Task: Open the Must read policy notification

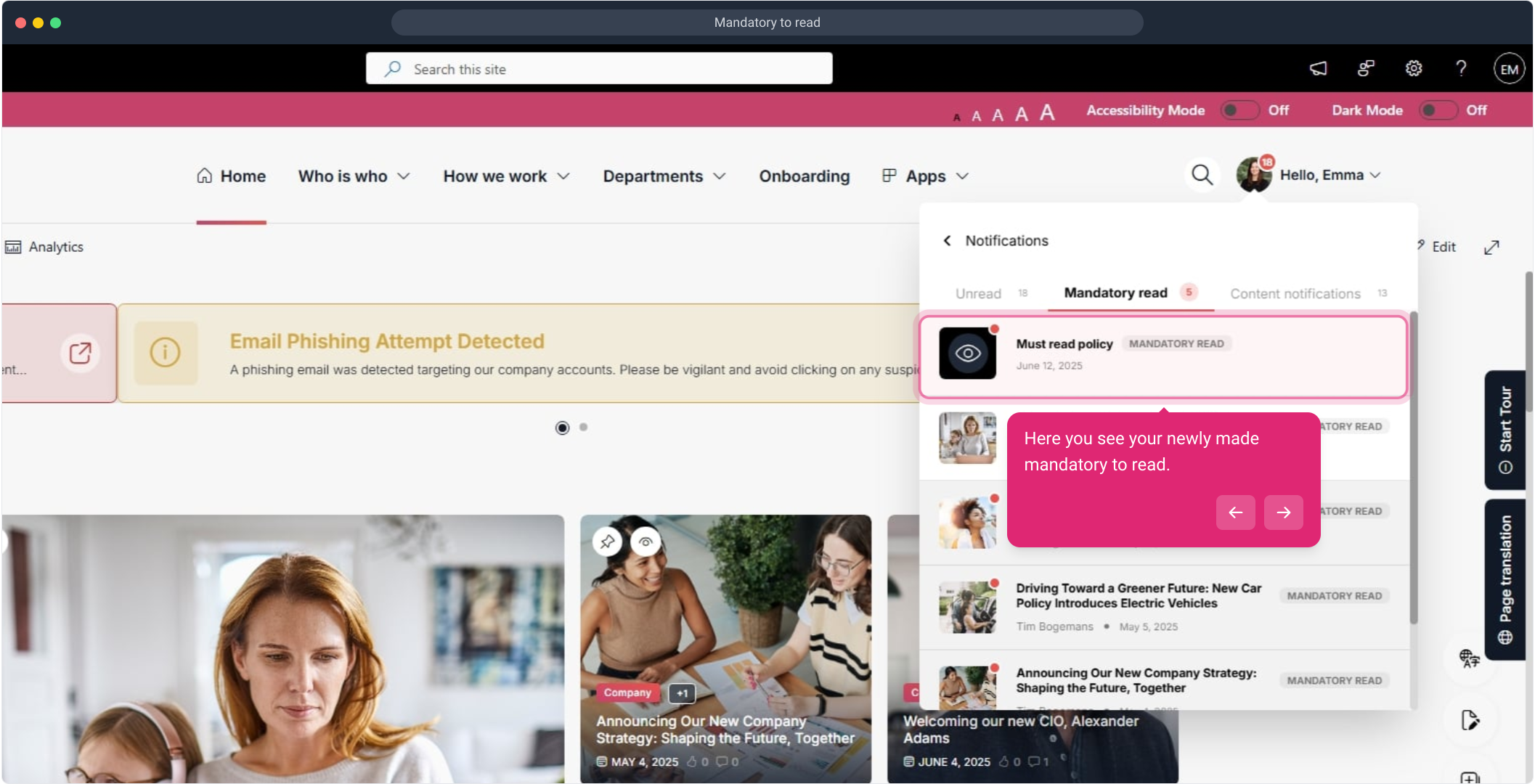Action: (x=1163, y=356)
